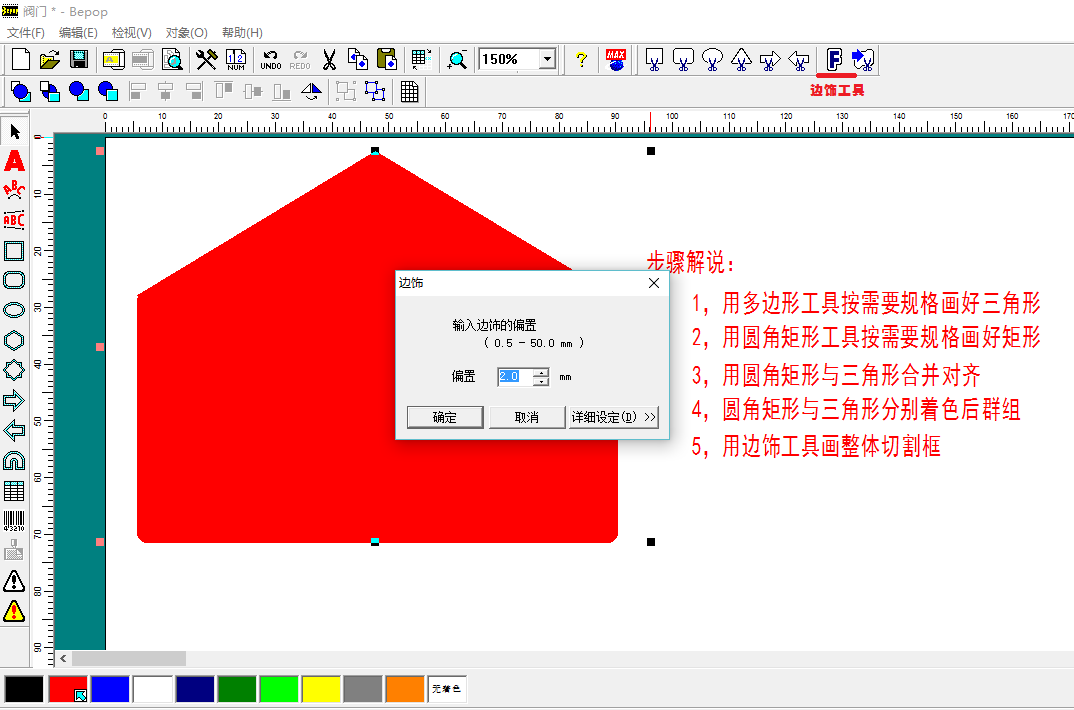Select the 无着色 no-fill swatch
The height and width of the screenshot is (710, 1074).
point(447,689)
